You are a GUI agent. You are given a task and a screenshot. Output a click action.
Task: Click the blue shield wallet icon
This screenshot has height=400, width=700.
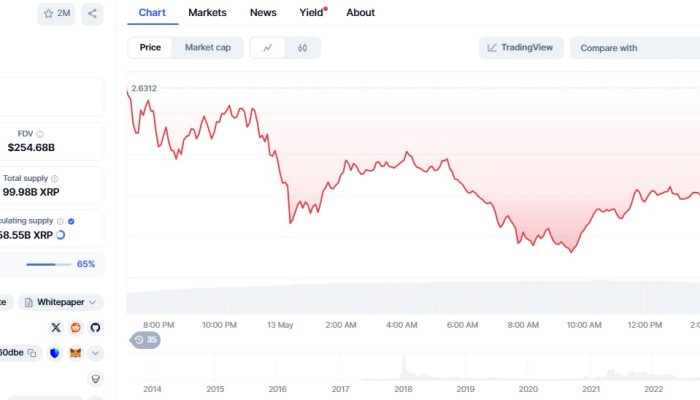tap(54, 353)
